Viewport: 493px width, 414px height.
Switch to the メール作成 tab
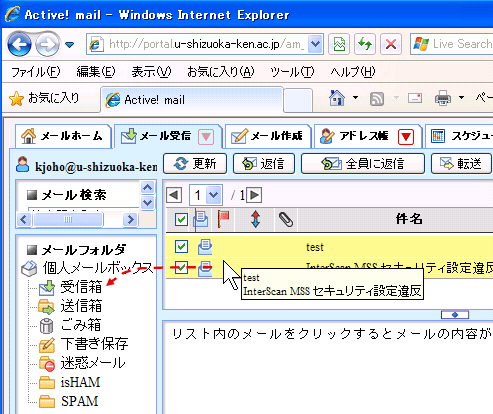[268, 136]
